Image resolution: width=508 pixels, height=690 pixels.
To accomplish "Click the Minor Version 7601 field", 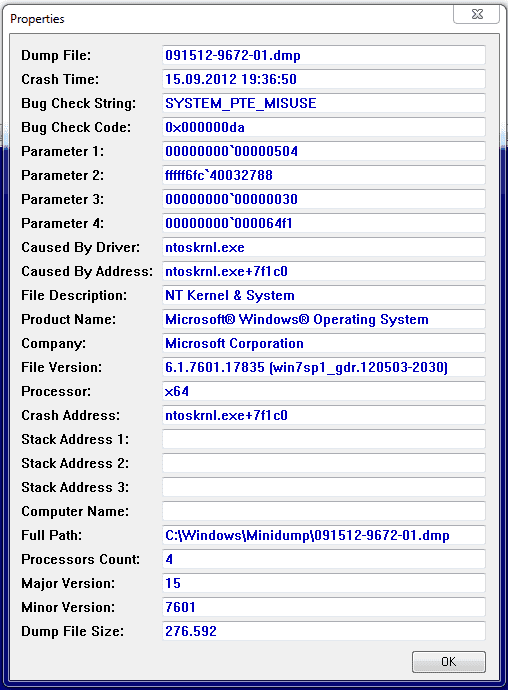I will coord(324,607).
